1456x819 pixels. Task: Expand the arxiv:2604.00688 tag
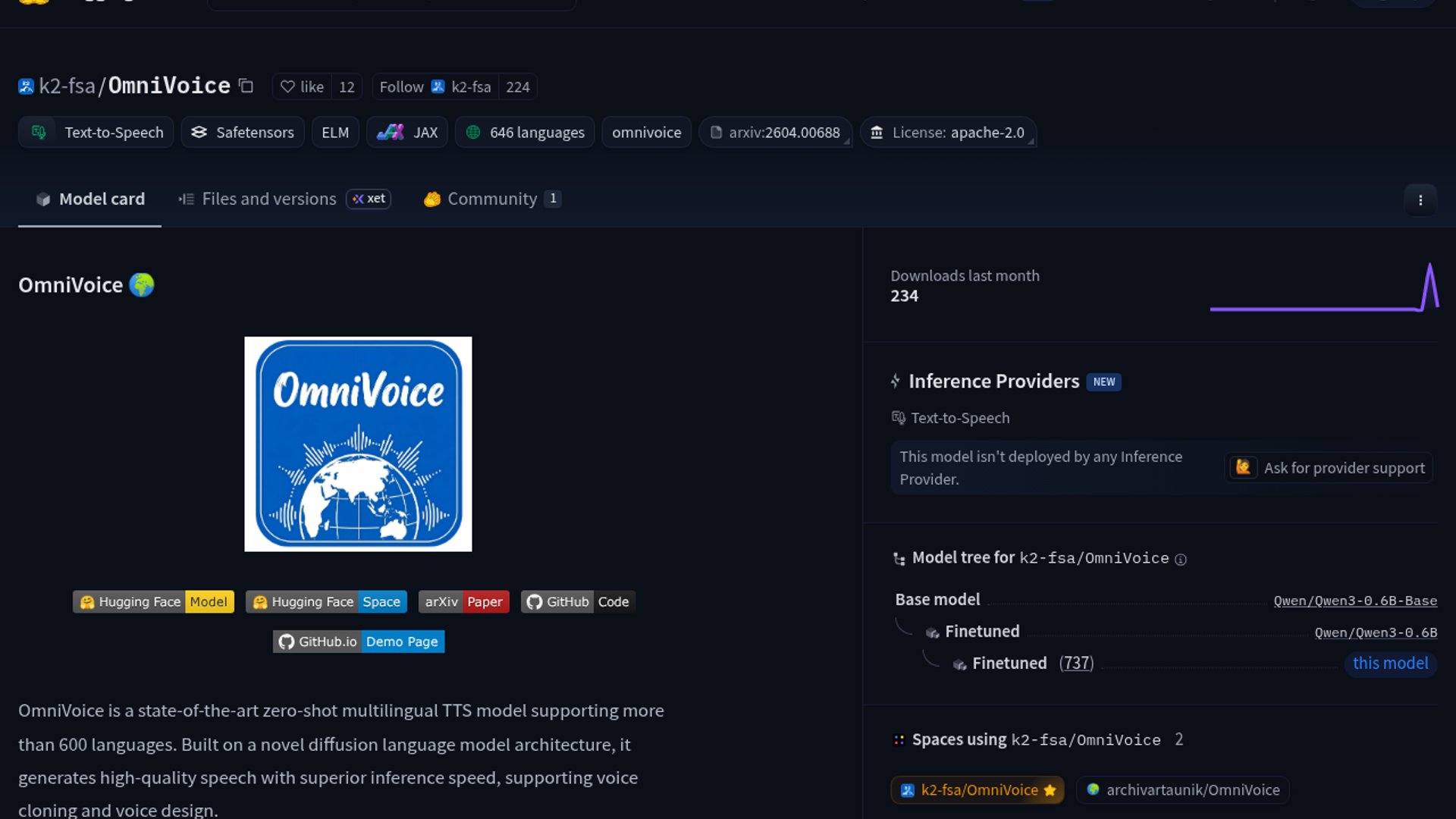[x=775, y=132]
